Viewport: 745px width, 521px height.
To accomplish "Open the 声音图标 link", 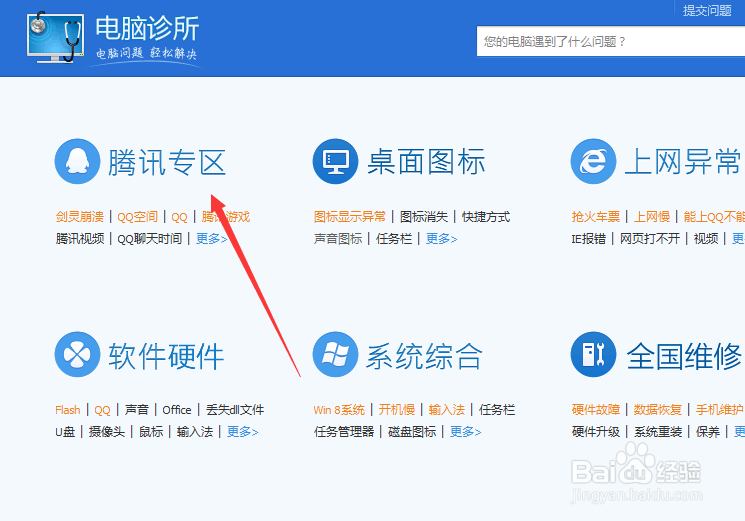I will (x=338, y=238).
